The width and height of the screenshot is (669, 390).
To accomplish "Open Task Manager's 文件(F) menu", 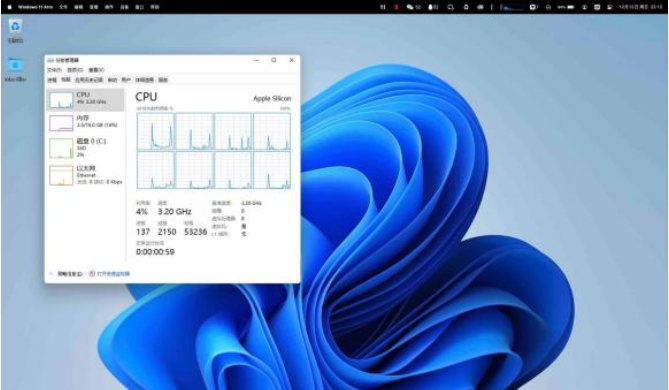I will (x=54, y=70).
